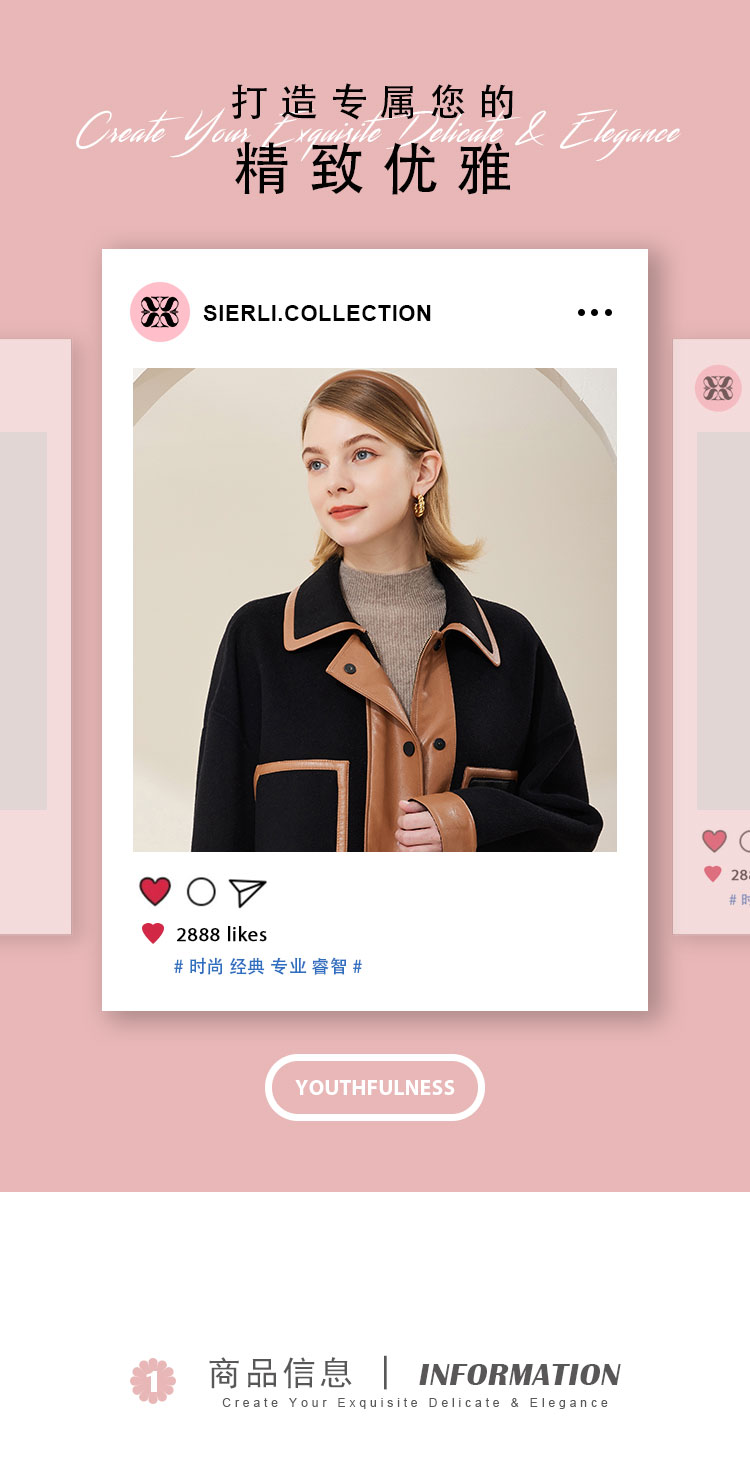Select the 睿智 hashtag
Image resolution: width=750 pixels, height=1461 pixels.
point(329,967)
